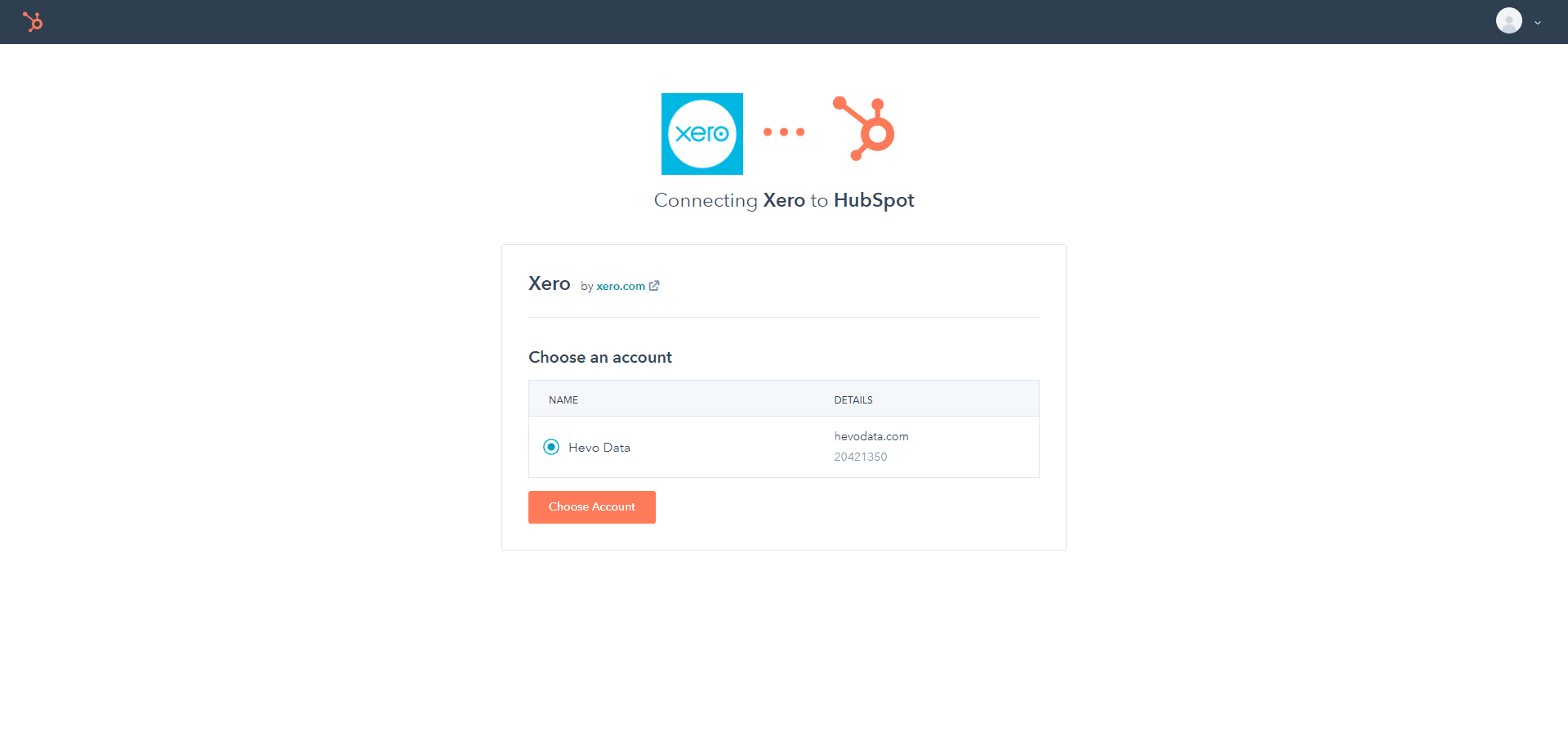The height and width of the screenshot is (745, 1568).
Task: Click the Choose an account section title
Action: click(599, 357)
